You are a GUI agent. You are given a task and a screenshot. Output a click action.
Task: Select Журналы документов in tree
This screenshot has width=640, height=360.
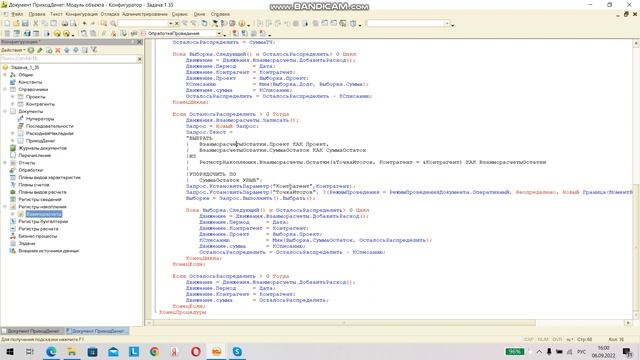pos(42,148)
